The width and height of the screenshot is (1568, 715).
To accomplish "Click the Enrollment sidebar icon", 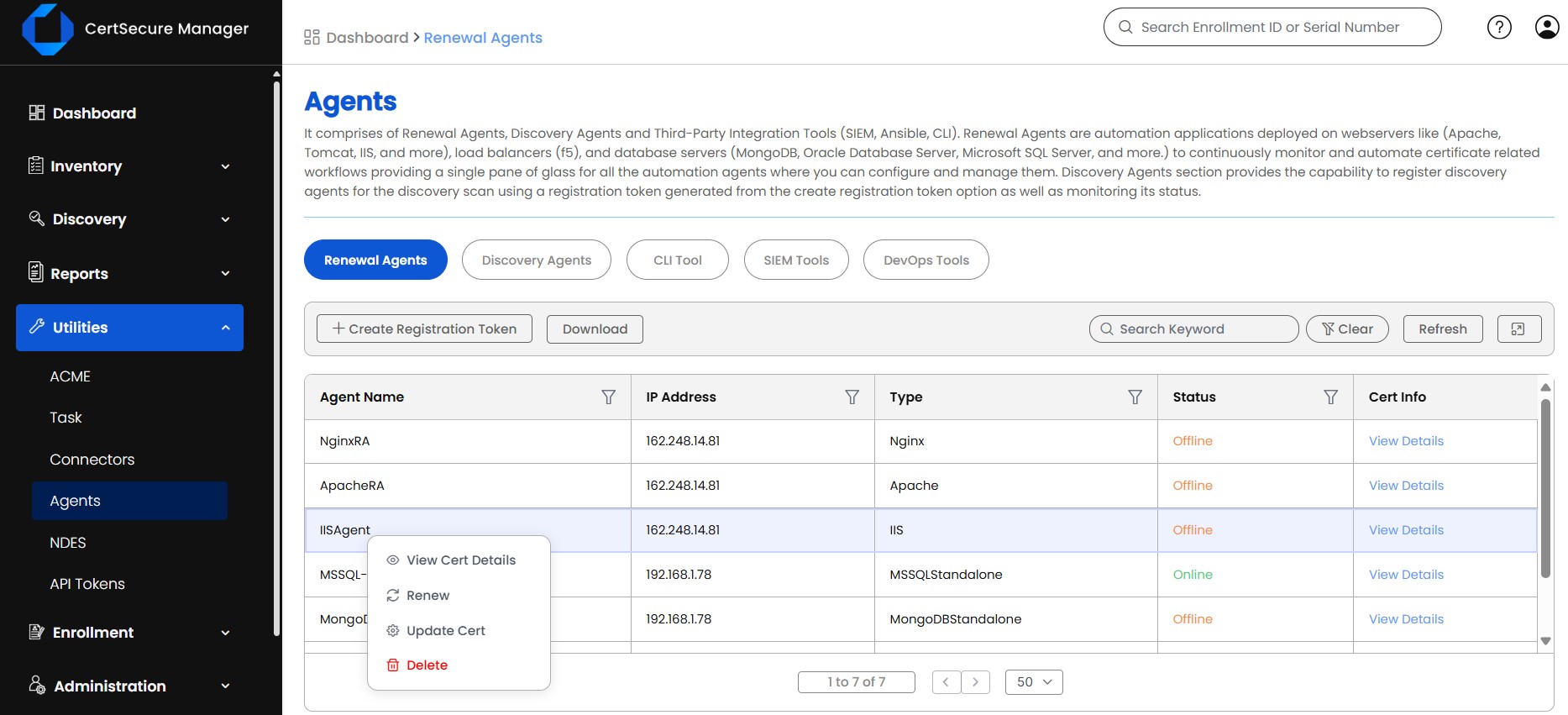I will tap(37, 632).
